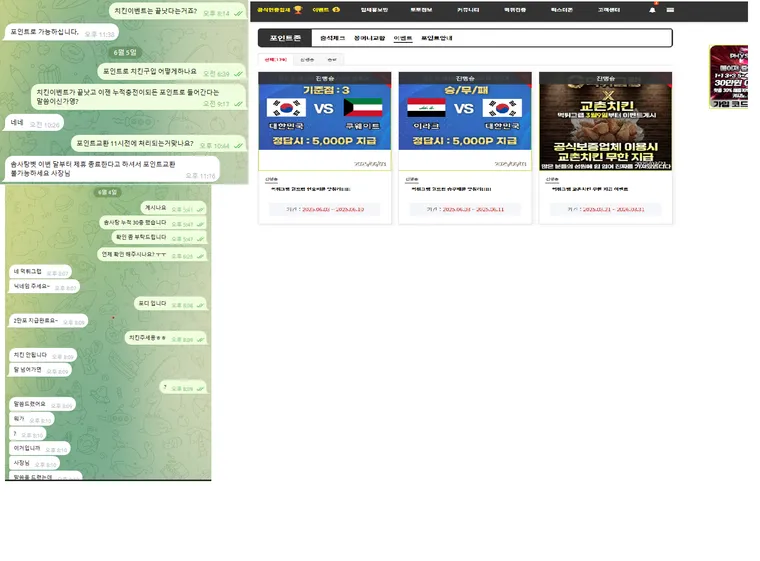Switch to the 진행중 filter tab under 포인트존
Image resolution: width=760 pixels, height=561 pixels.
click(307, 60)
